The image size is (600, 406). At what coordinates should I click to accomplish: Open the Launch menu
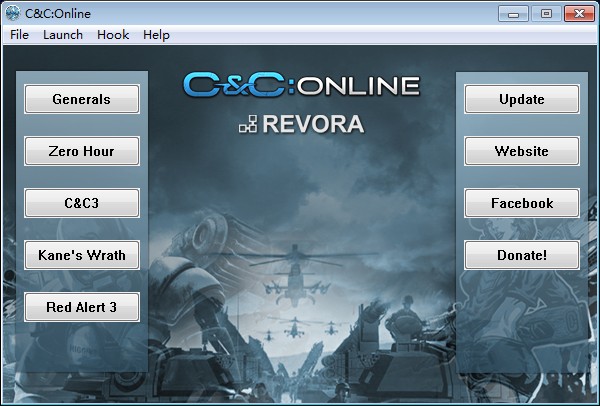tap(63, 35)
